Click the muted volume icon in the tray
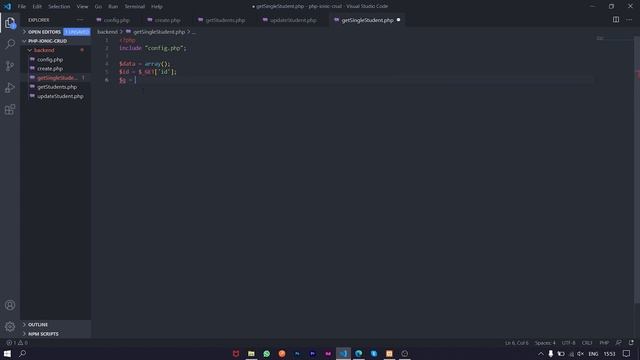Screen dimensions: 640x360 pos(580,353)
